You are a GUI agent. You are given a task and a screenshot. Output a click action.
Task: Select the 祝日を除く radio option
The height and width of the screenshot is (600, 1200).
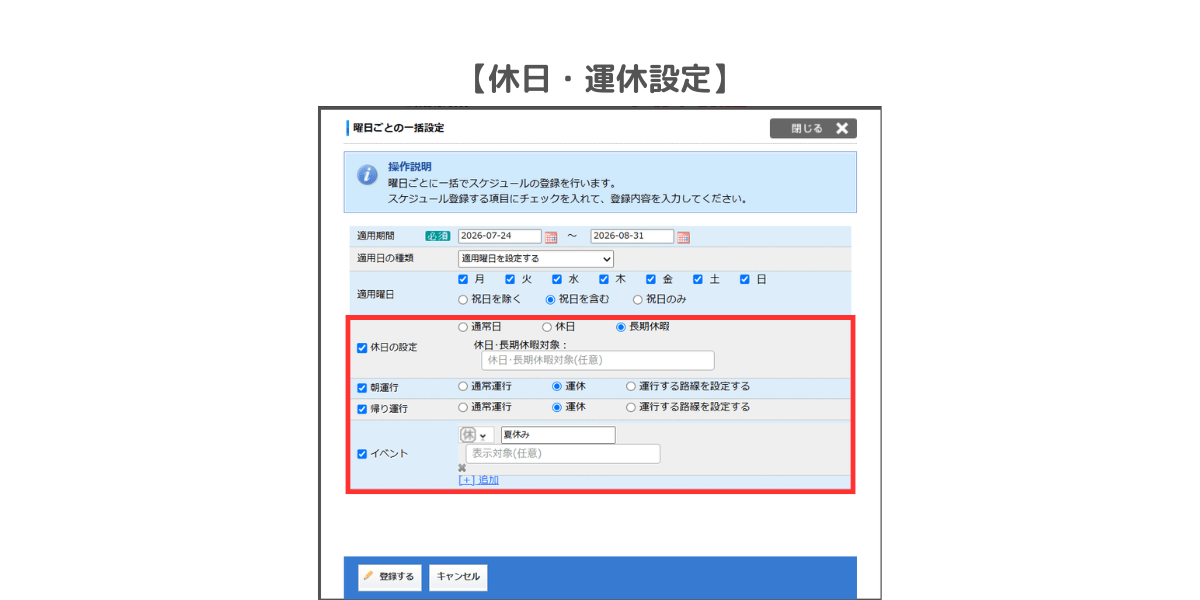click(463, 299)
